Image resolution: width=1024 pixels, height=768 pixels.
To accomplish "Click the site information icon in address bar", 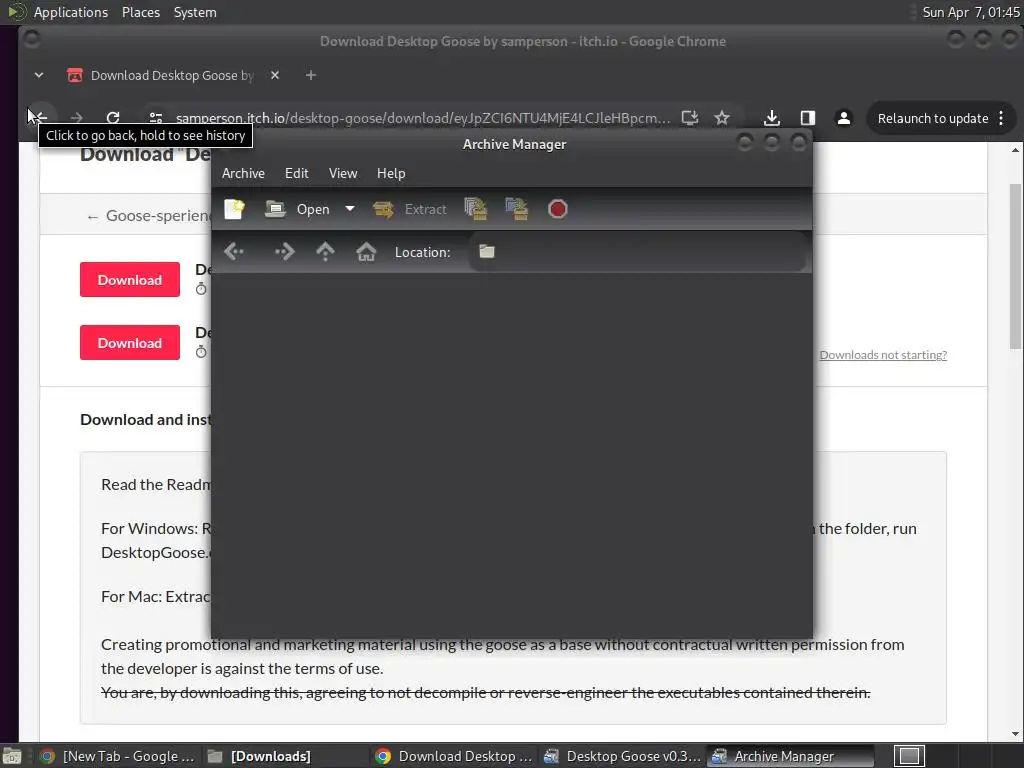I will click(x=155, y=118).
